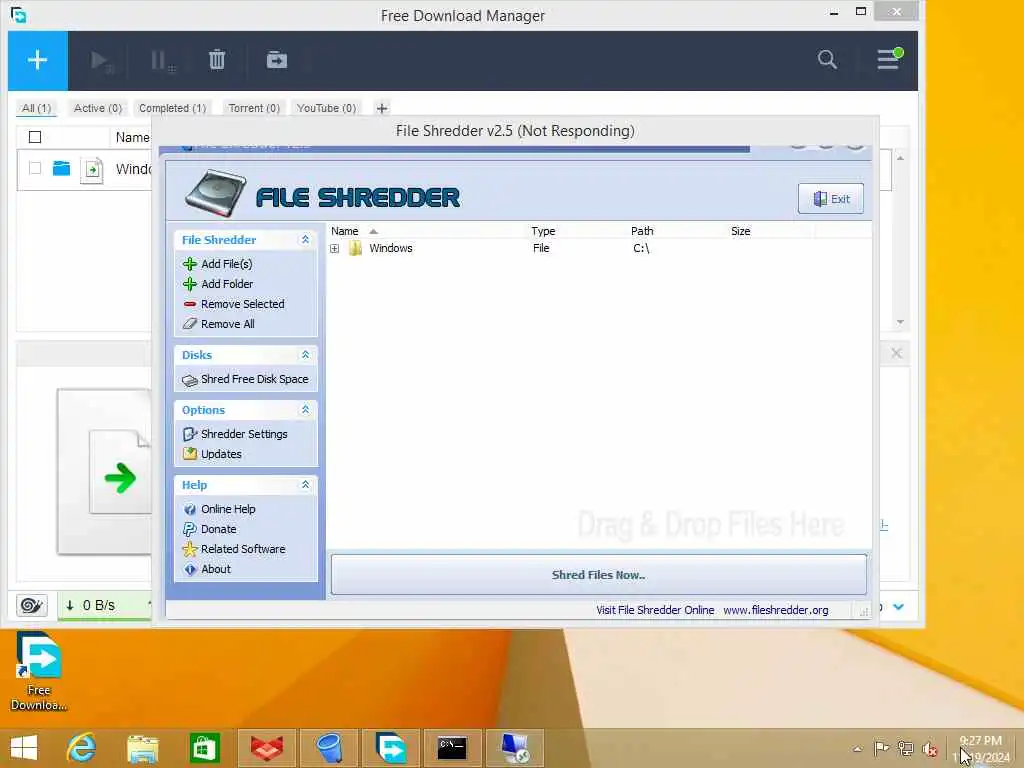The width and height of the screenshot is (1024, 768).
Task: Click Shred Files Now button
Action: [598, 575]
